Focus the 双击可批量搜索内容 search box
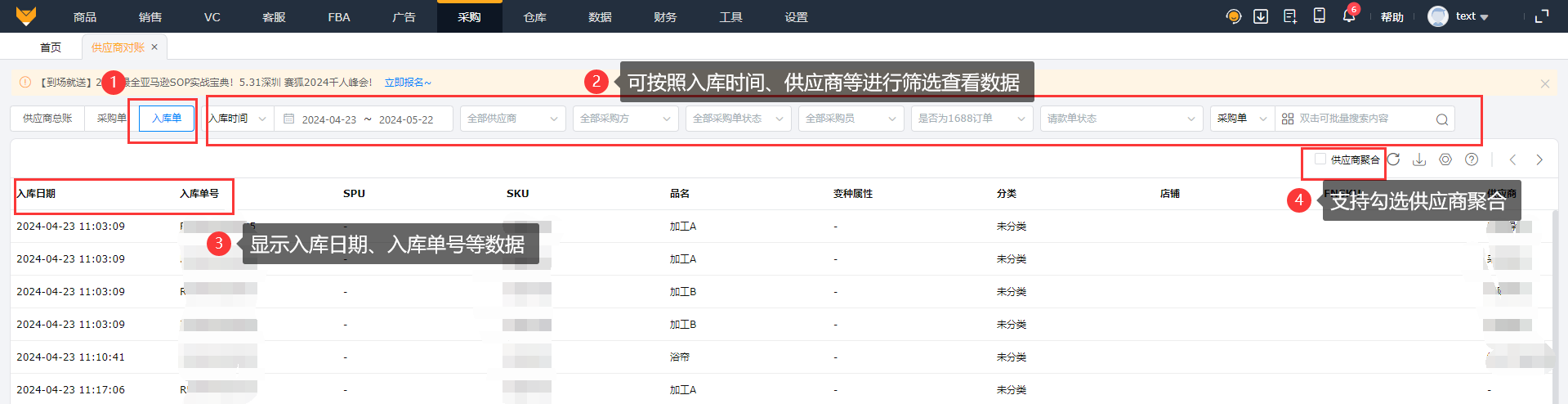Screen dimensions: 1568x404 (x=1363, y=119)
